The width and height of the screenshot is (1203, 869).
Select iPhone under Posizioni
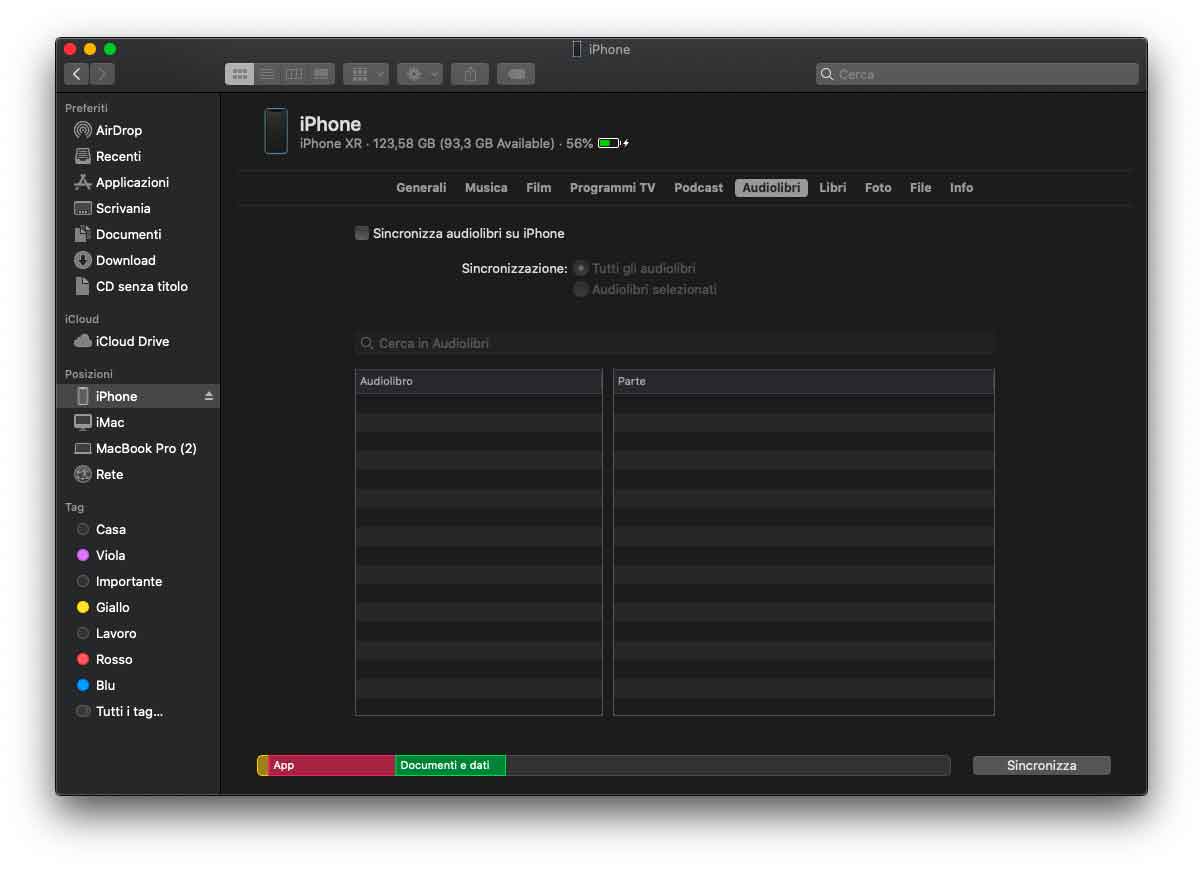138,396
